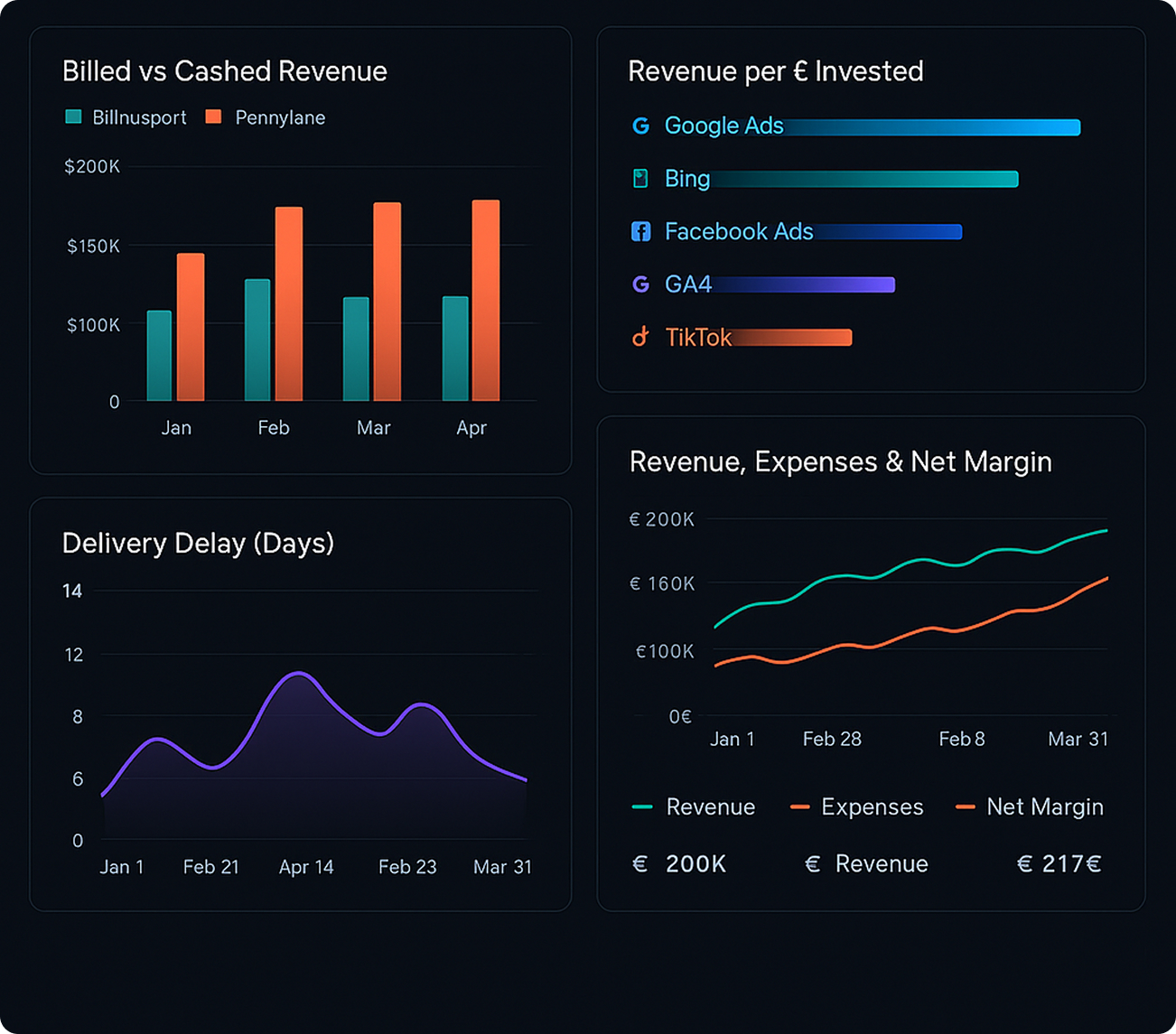
Task: Click the Apr 14 date label
Action: click(306, 868)
